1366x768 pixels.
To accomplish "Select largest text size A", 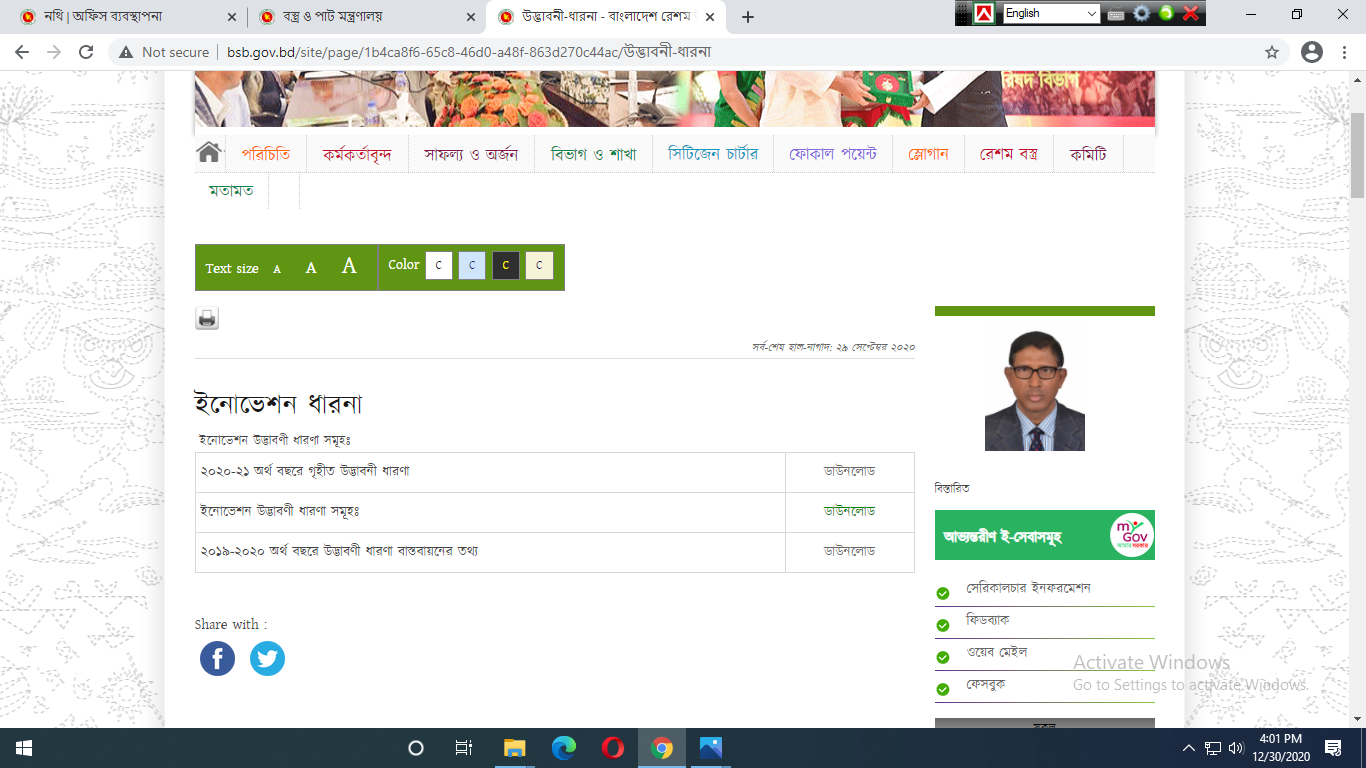I will (349, 266).
